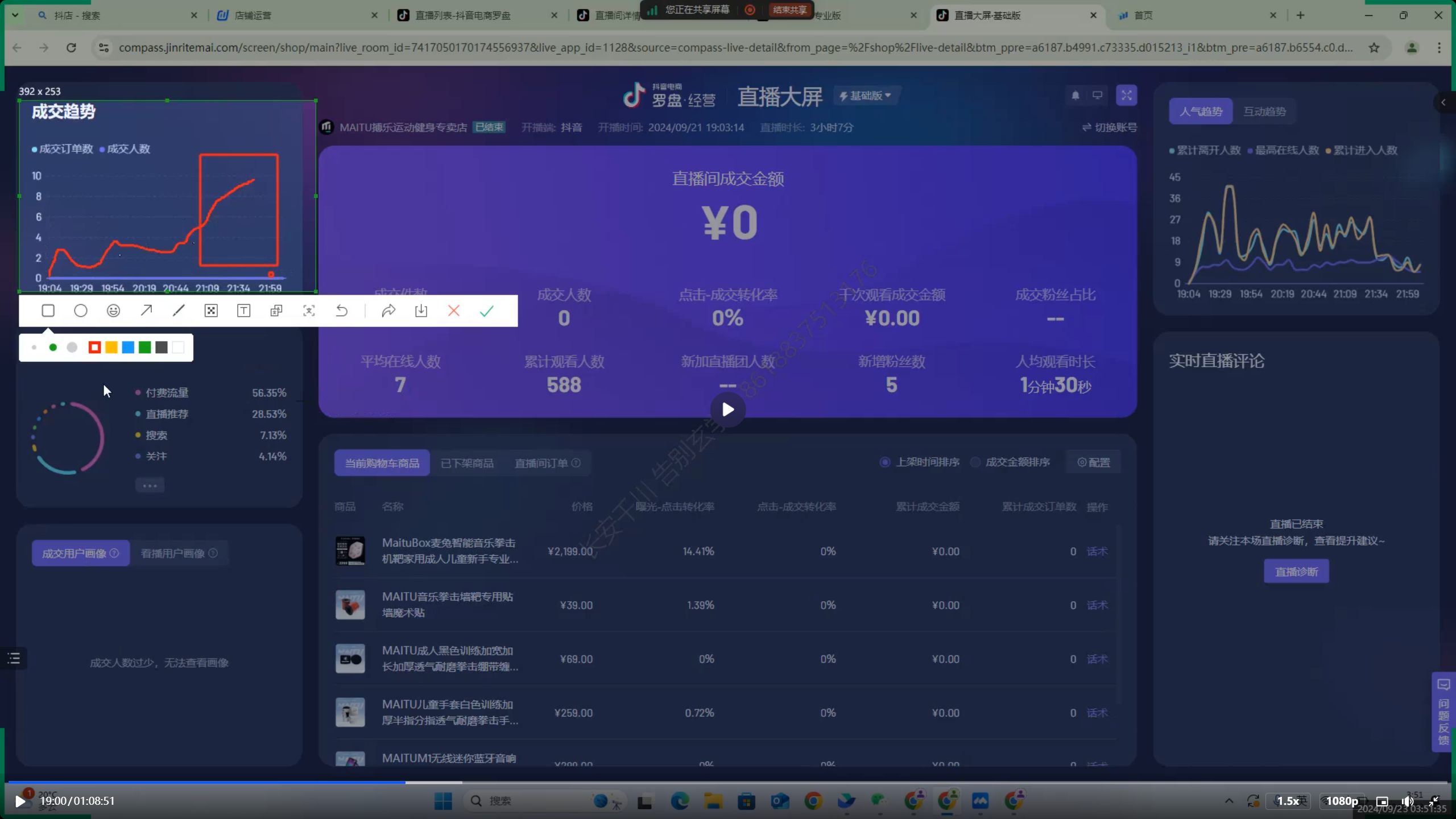Image resolution: width=1456 pixels, height=819 pixels.
Task: Click the 直播诊断 button
Action: pos(1296,572)
